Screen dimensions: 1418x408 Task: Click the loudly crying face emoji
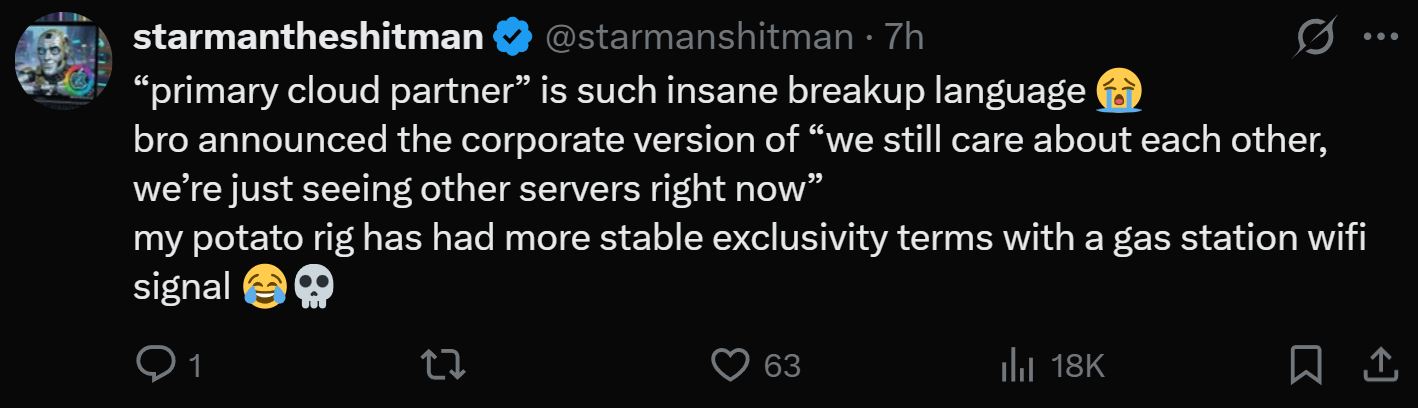pyautogui.click(x=1119, y=92)
